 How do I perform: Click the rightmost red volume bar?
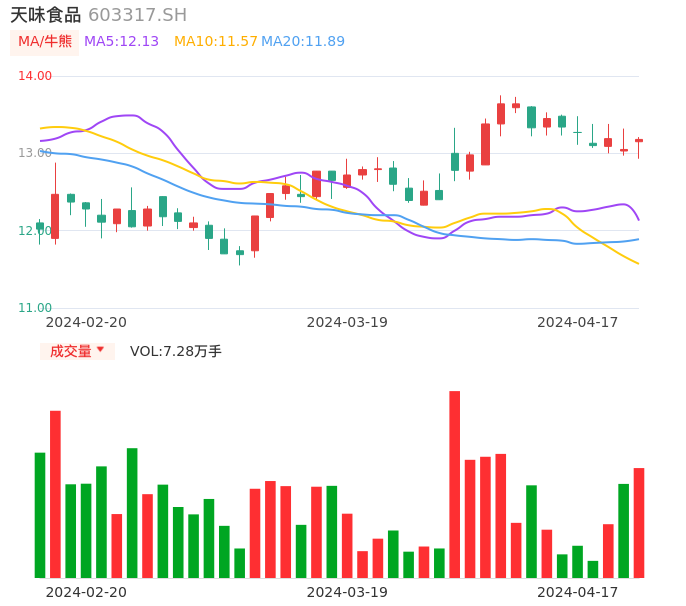click(x=639, y=522)
